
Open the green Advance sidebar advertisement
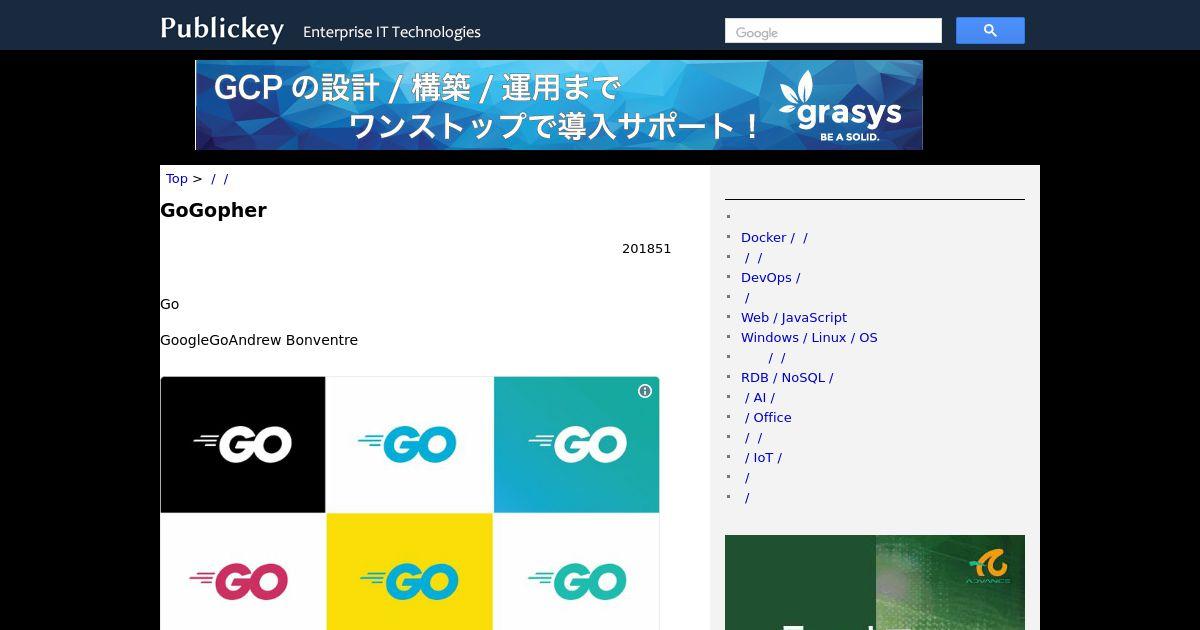pyautogui.click(x=875, y=582)
